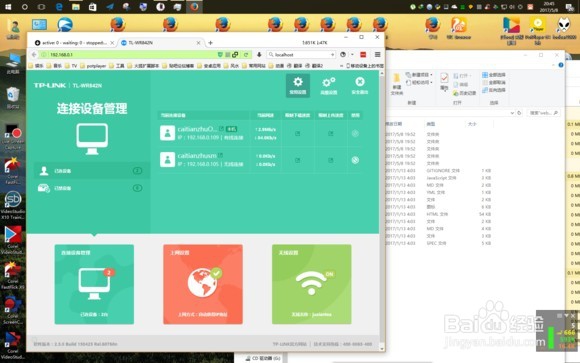Edit download limit for 192.168.0.109 device

(297, 134)
